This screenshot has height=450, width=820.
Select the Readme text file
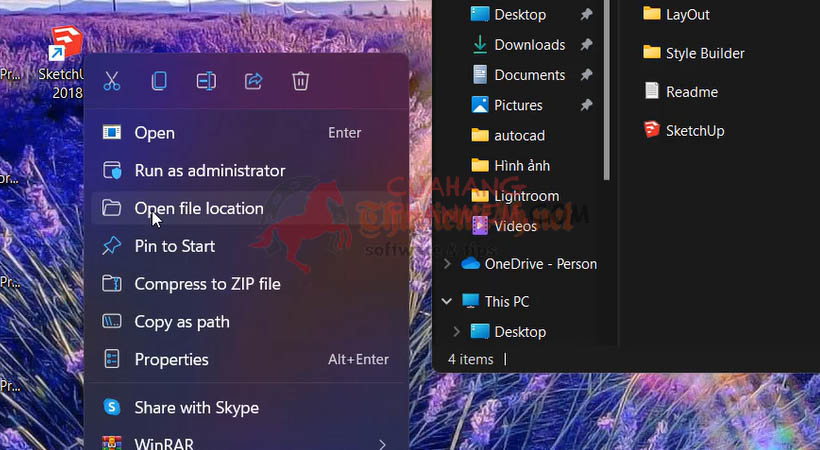[681, 92]
